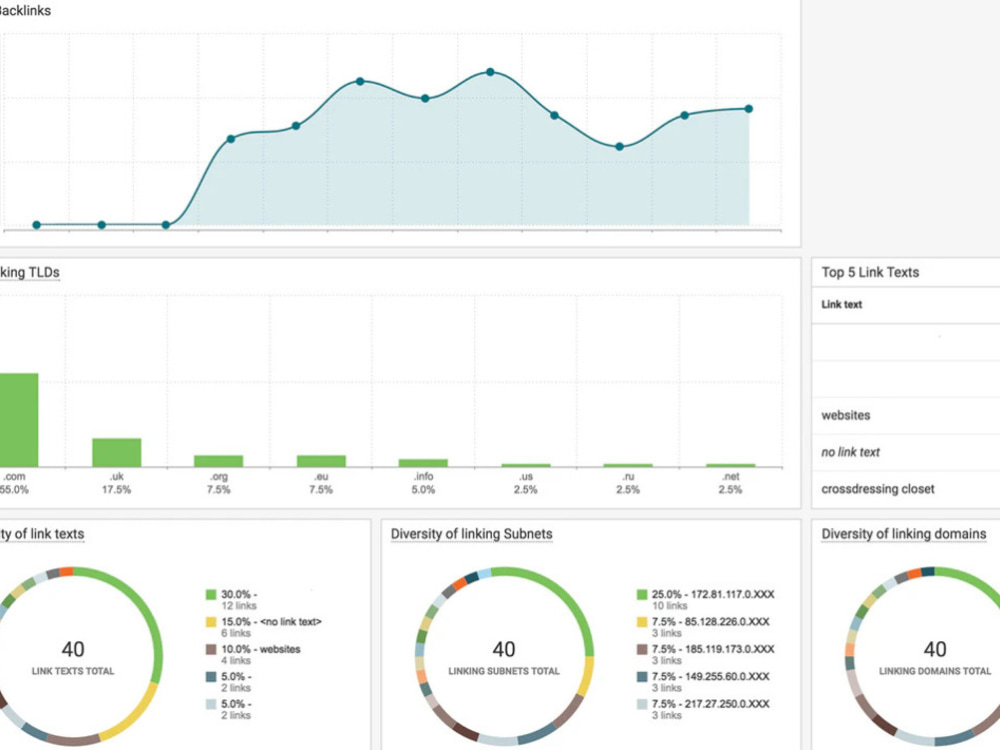1000x750 pixels.
Task: Click the '12 links' count under 30.0% legend
Action: tap(239, 606)
